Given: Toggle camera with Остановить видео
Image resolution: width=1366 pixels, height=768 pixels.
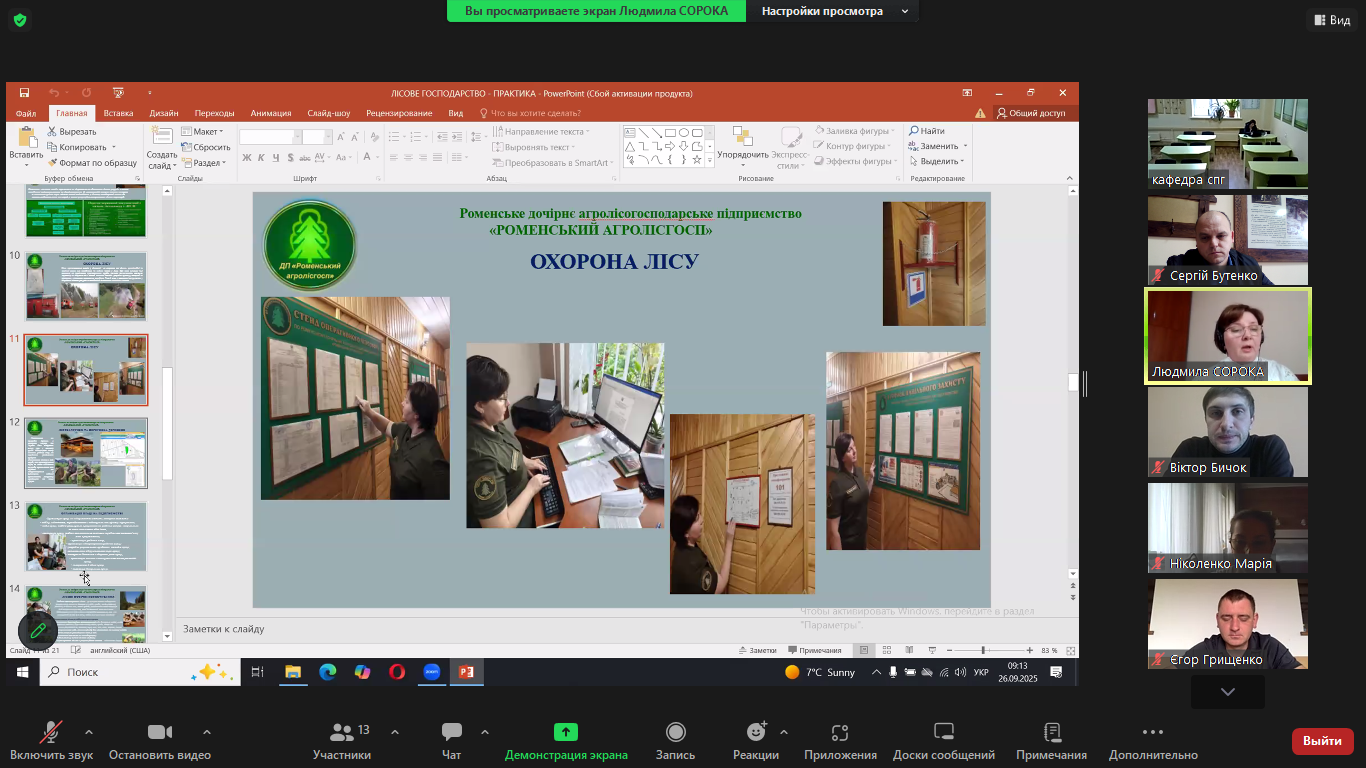Looking at the screenshot, I should (x=159, y=733).
